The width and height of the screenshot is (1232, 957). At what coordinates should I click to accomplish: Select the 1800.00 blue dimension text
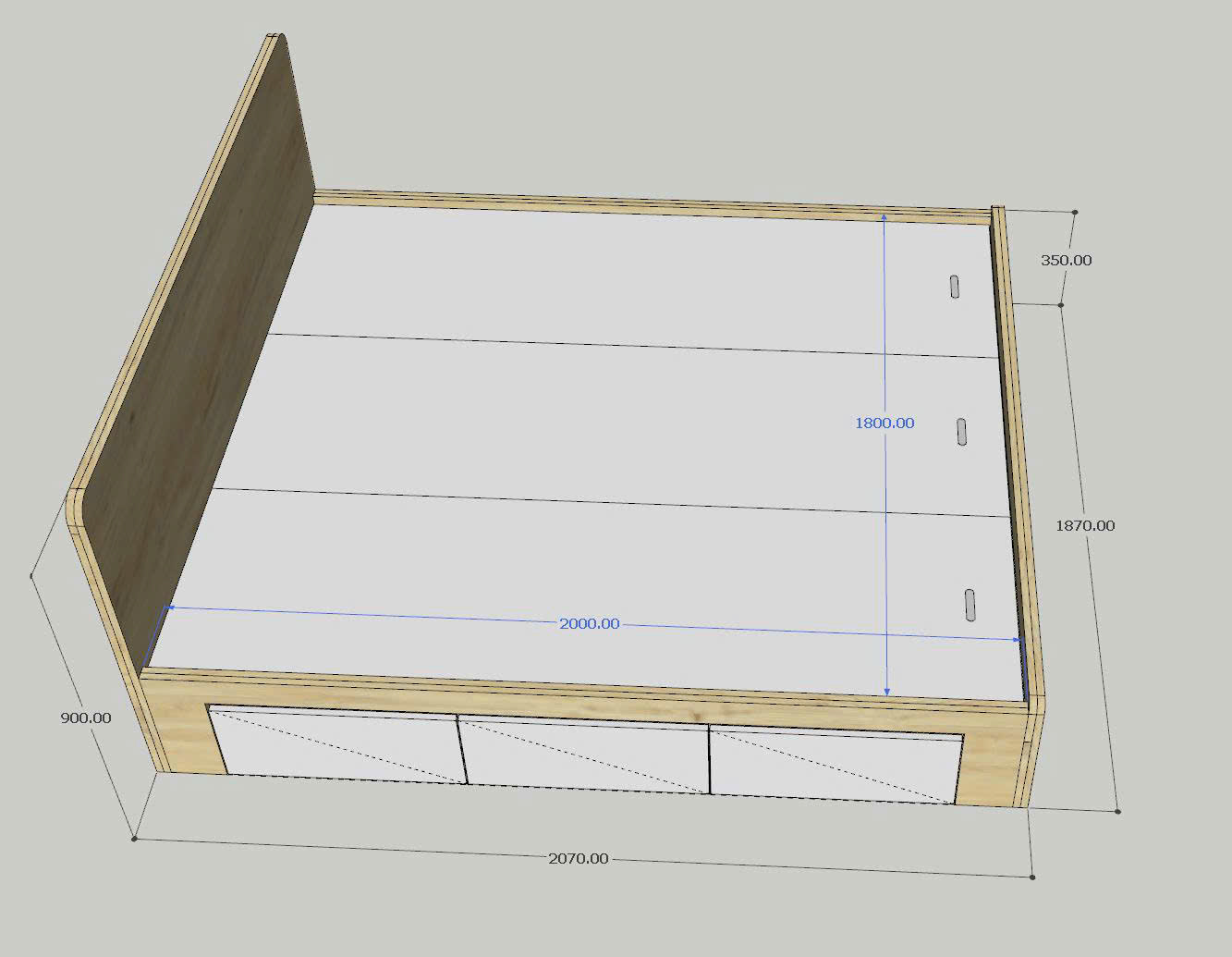click(x=884, y=423)
